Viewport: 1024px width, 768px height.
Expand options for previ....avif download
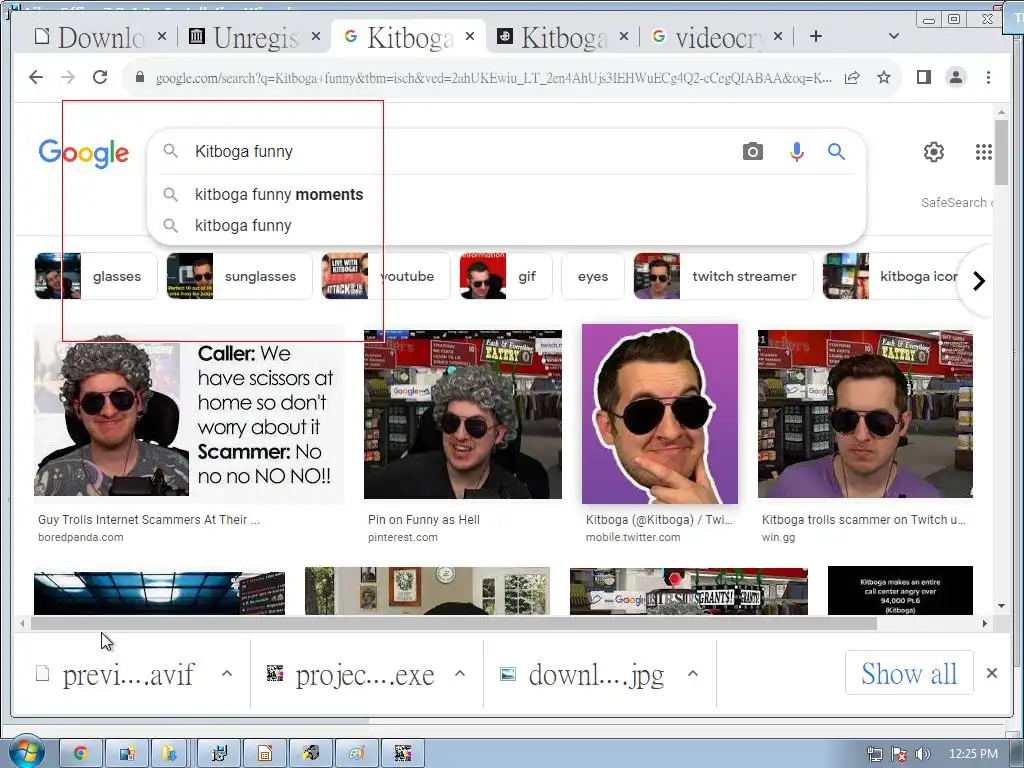(227, 673)
